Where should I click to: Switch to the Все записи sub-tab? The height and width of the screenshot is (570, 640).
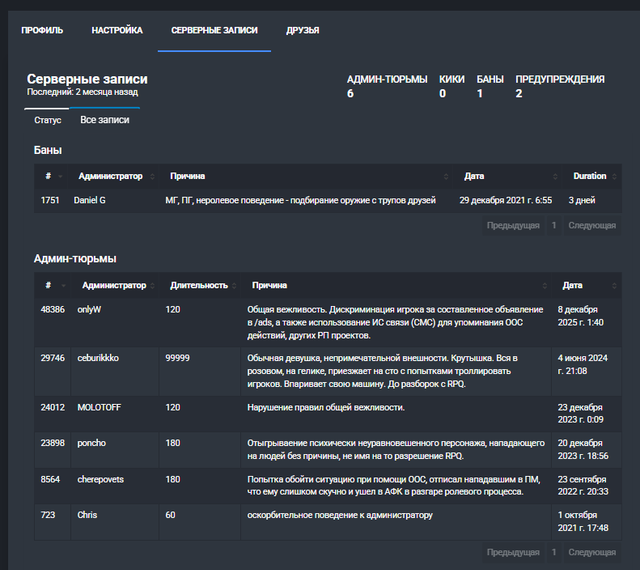(105, 120)
